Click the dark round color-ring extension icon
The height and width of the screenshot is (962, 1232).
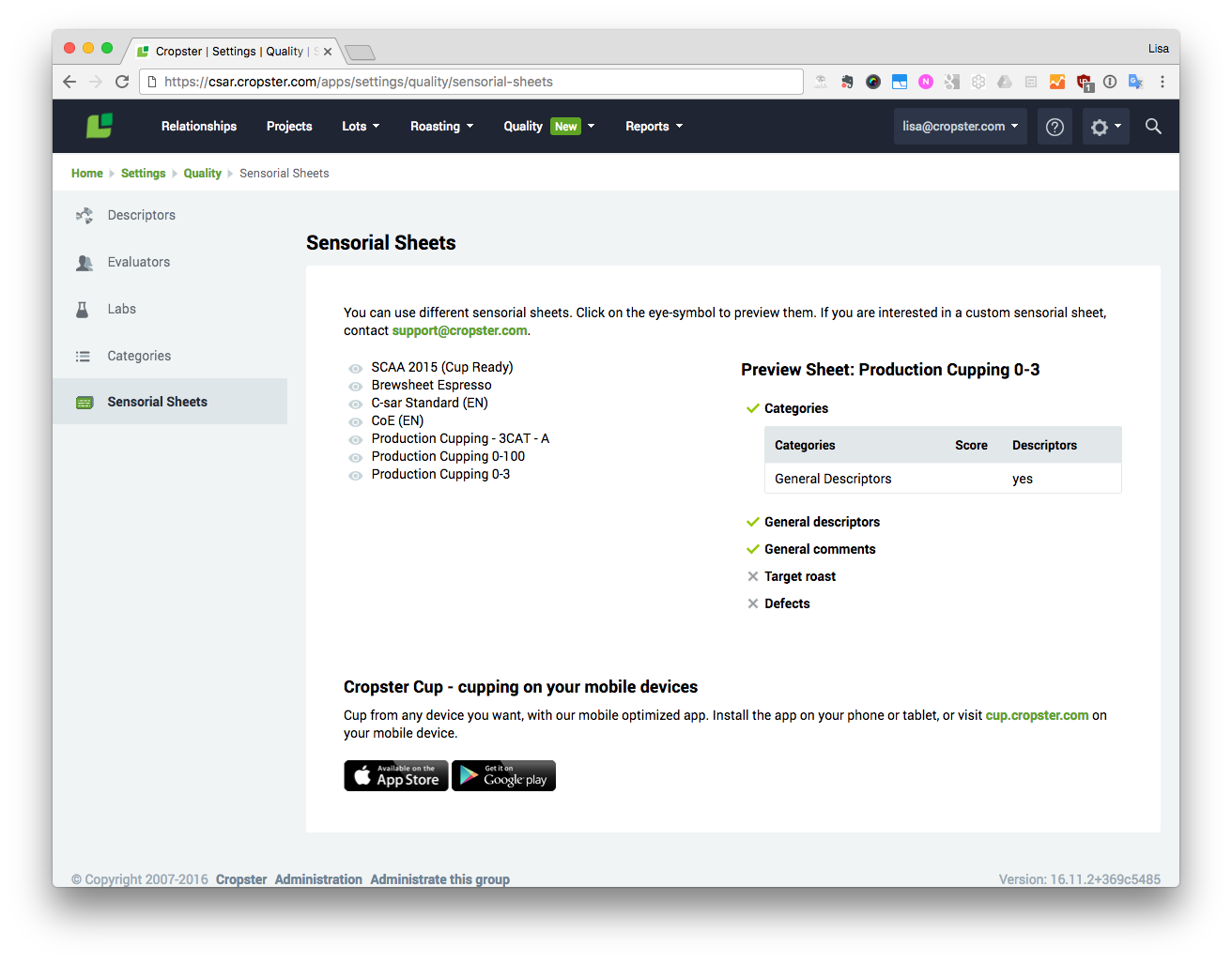point(873,82)
